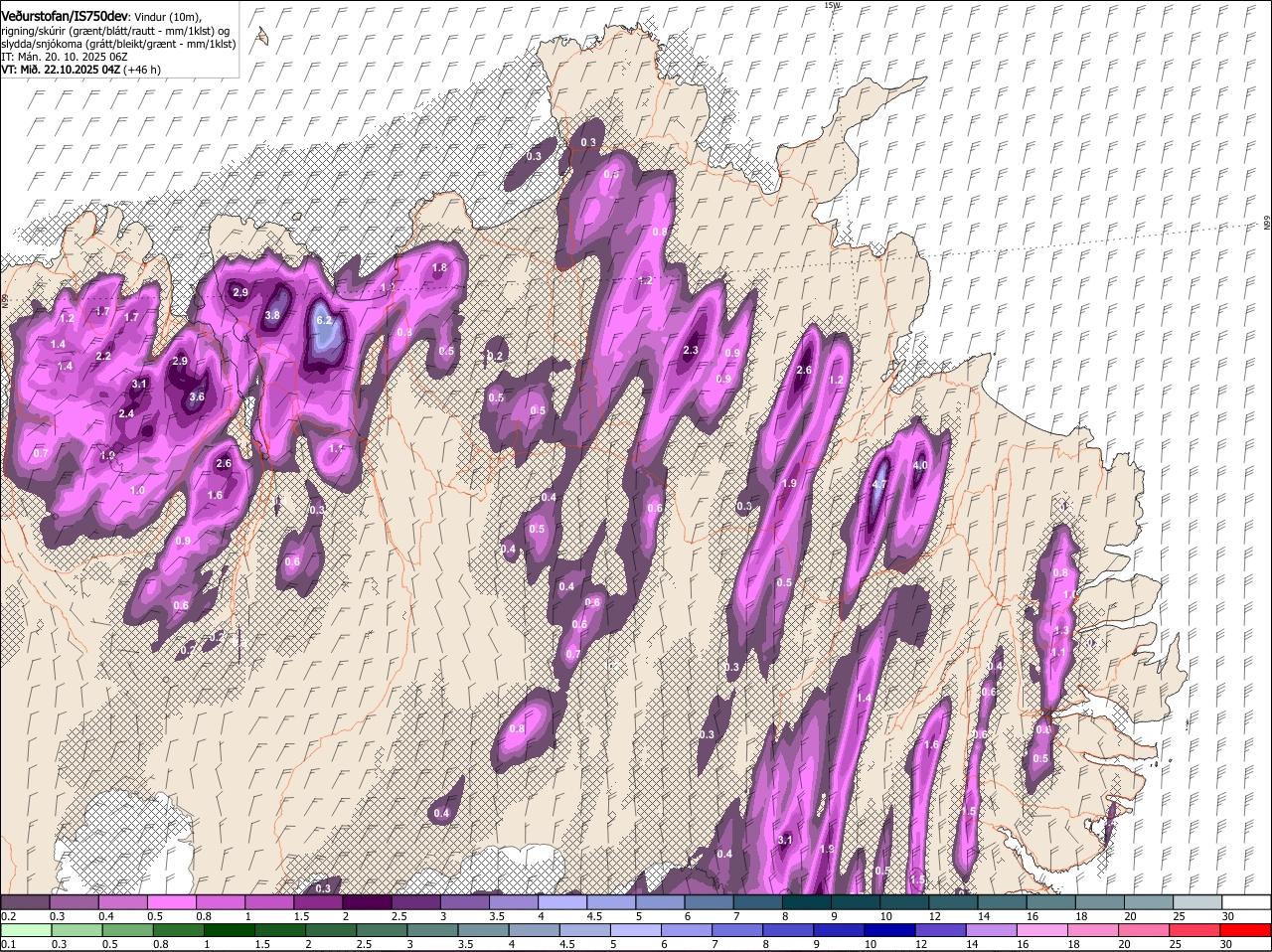The width and height of the screenshot is (1272, 952).
Task: Select the bottom legend swatch labeled 10
Action: (888, 930)
